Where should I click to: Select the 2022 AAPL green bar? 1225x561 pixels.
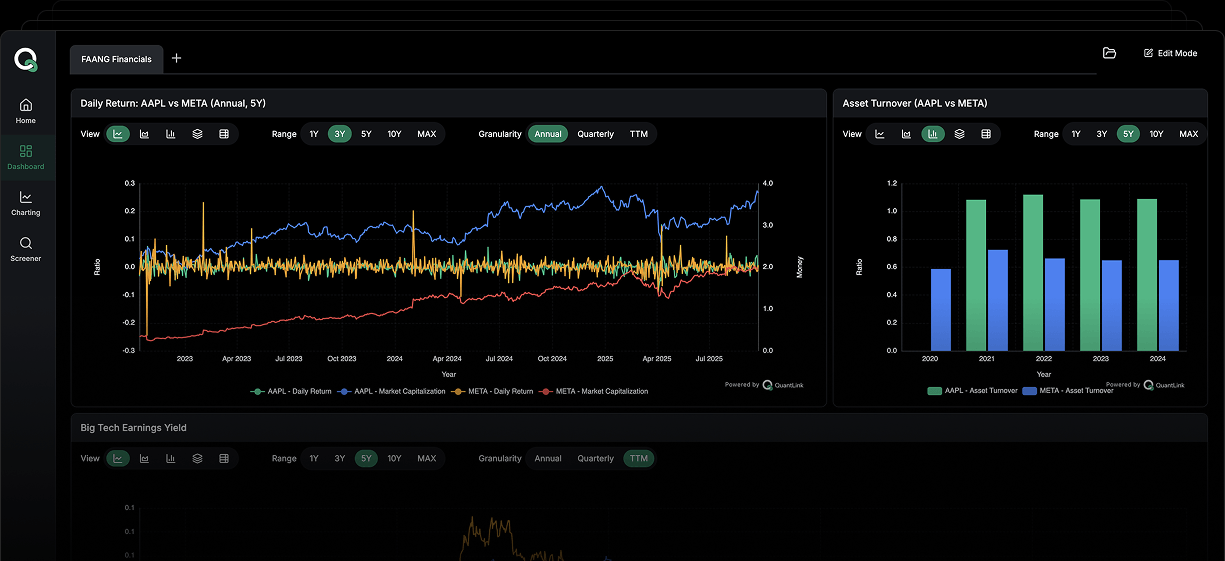tap(1033, 273)
